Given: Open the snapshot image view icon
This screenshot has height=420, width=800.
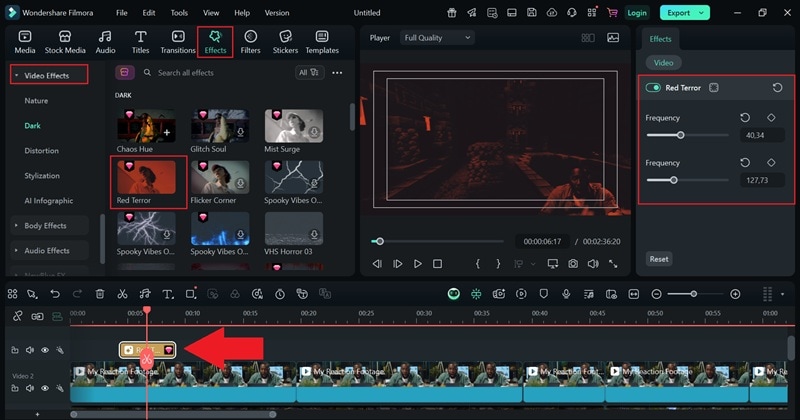Looking at the screenshot, I should [613, 38].
